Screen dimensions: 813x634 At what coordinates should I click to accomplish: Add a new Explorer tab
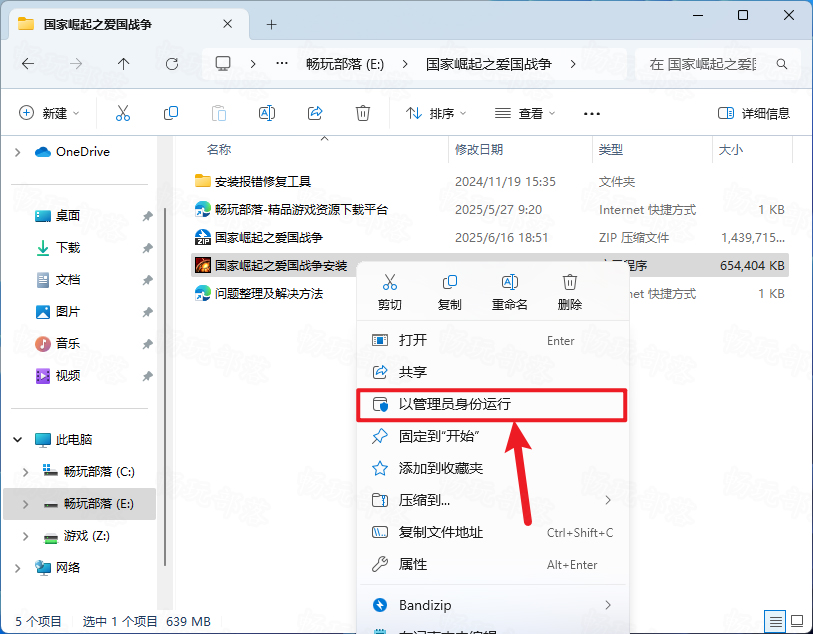tap(271, 24)
